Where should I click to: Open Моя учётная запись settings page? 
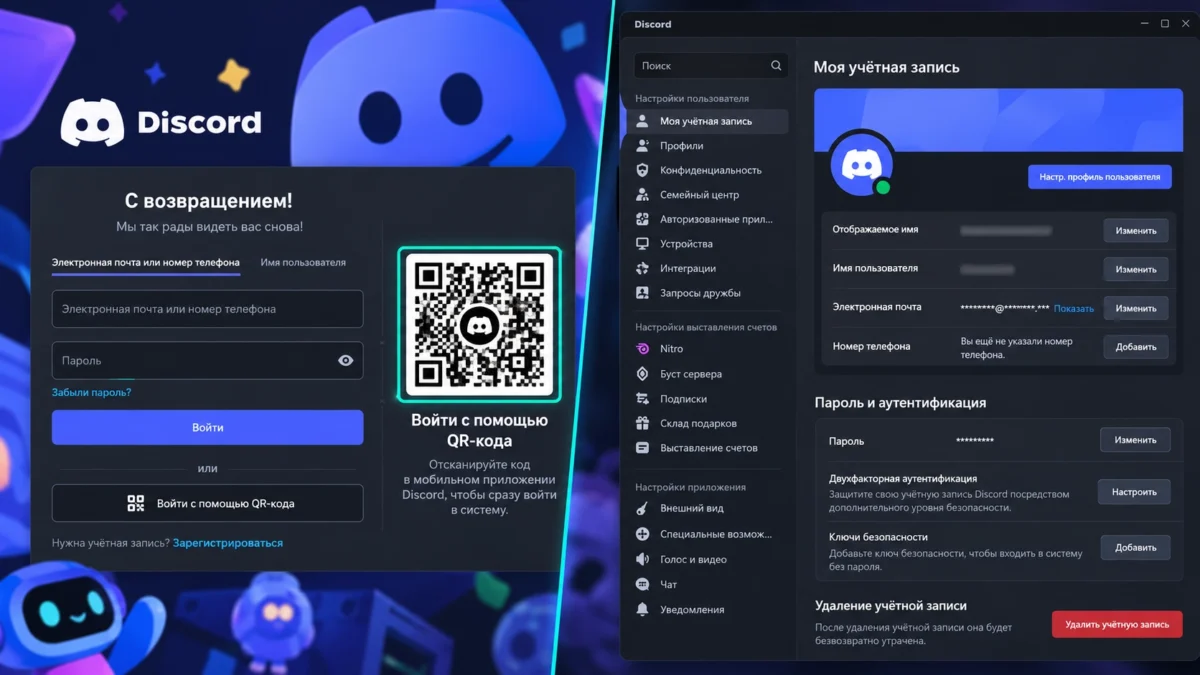(x=708, y=121)
